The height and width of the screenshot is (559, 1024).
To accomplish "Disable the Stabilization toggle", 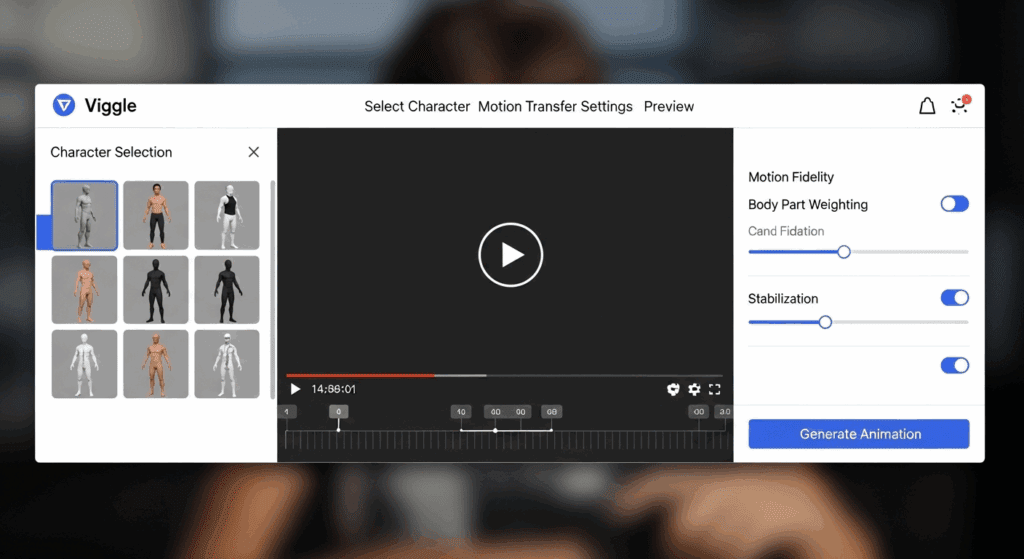I will 954,298.
